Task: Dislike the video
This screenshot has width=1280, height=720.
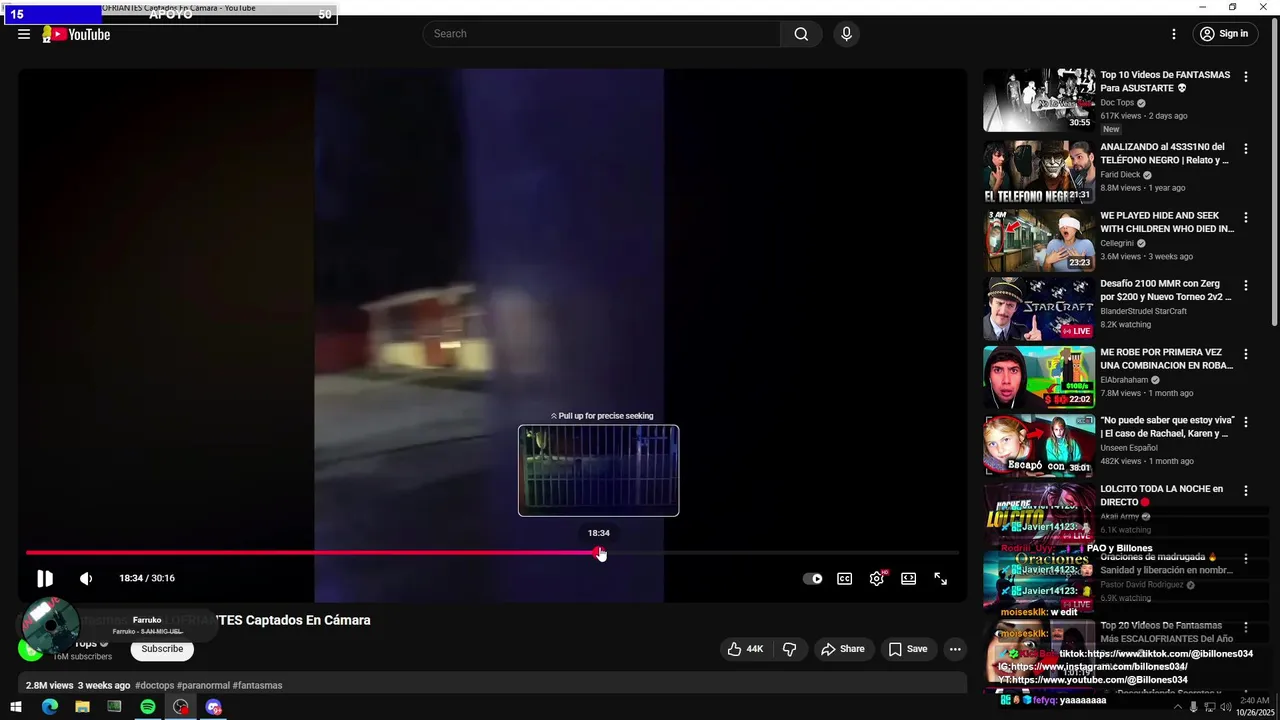Action: (790, 649)
